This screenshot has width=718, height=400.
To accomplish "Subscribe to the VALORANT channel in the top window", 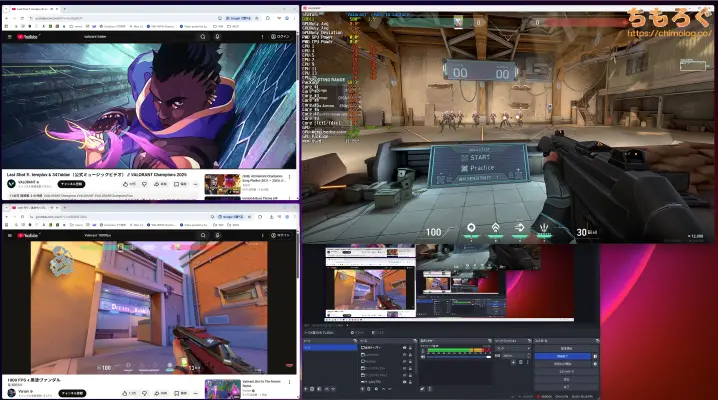I will click(x=70, y=184).
